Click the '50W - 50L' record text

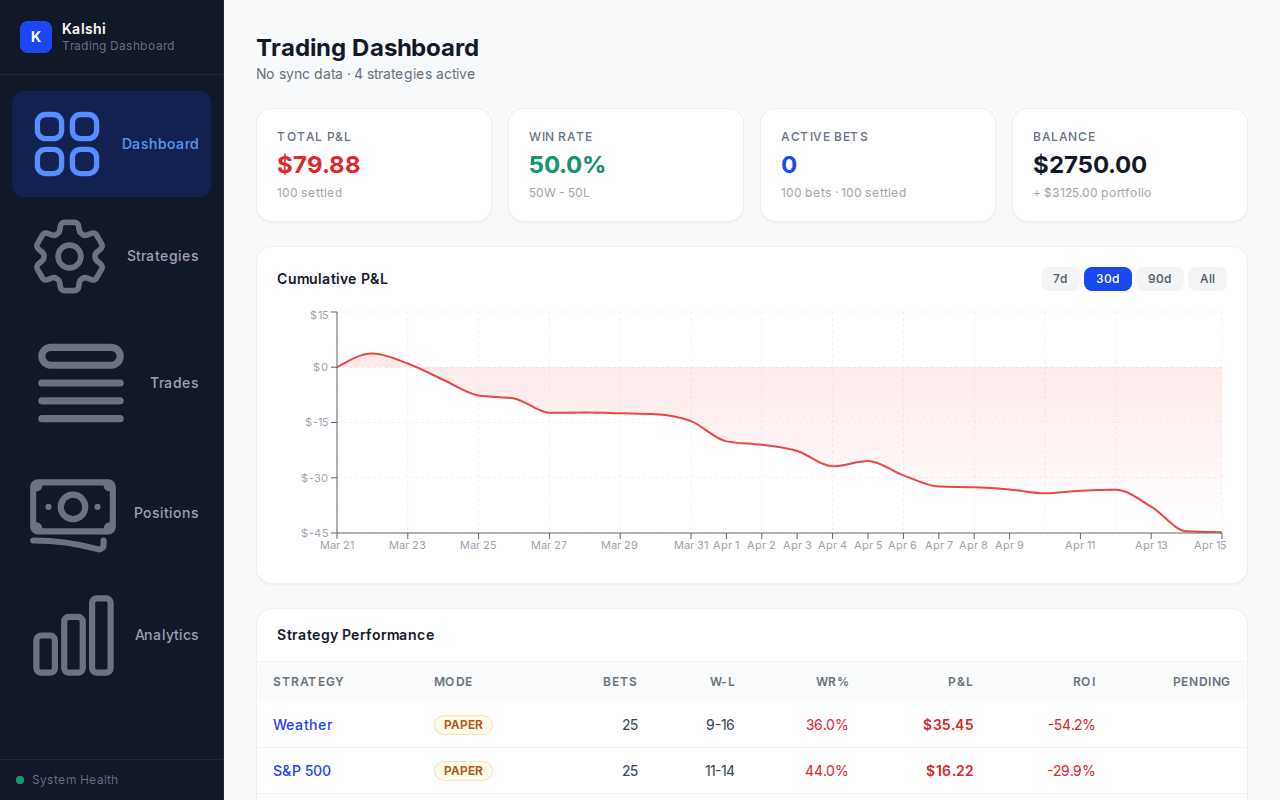(x=559, y=193)
